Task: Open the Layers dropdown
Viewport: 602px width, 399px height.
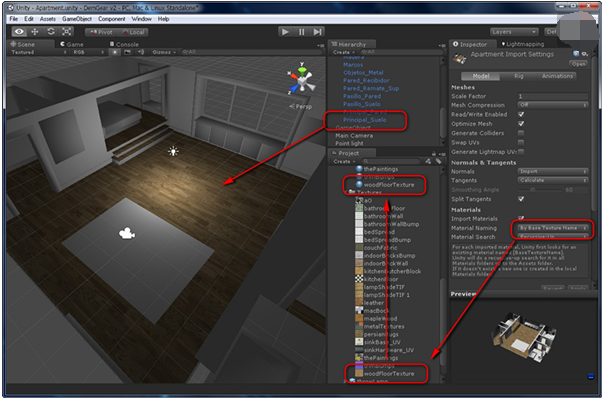Action: tap(514, 32)
